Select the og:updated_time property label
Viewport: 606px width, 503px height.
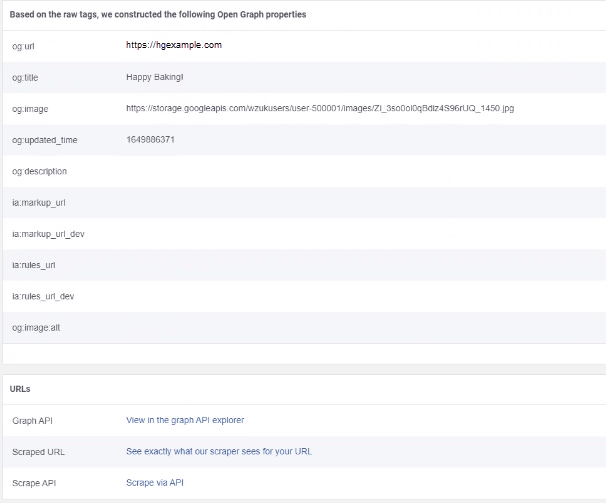(x=44, y=140)
